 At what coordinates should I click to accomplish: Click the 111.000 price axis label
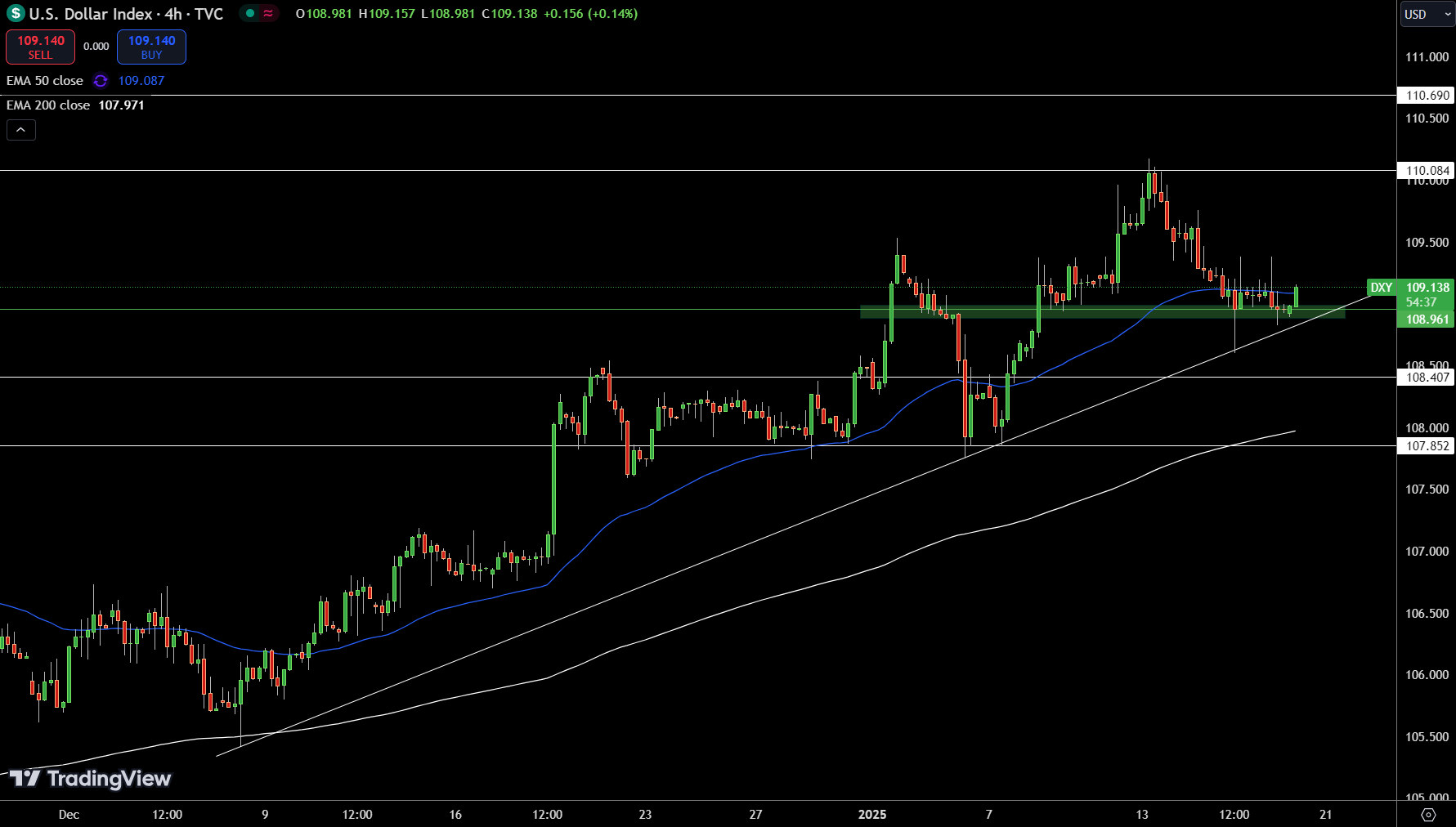click(1427, 57)
